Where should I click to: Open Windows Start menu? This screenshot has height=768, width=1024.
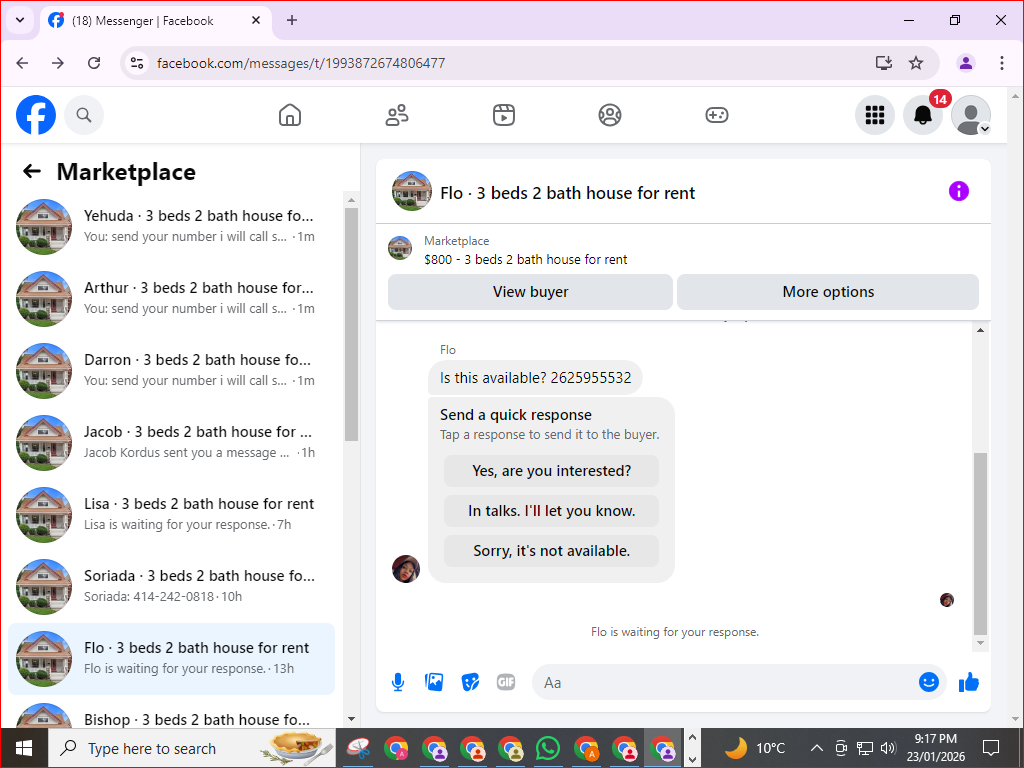click(24, 748)
